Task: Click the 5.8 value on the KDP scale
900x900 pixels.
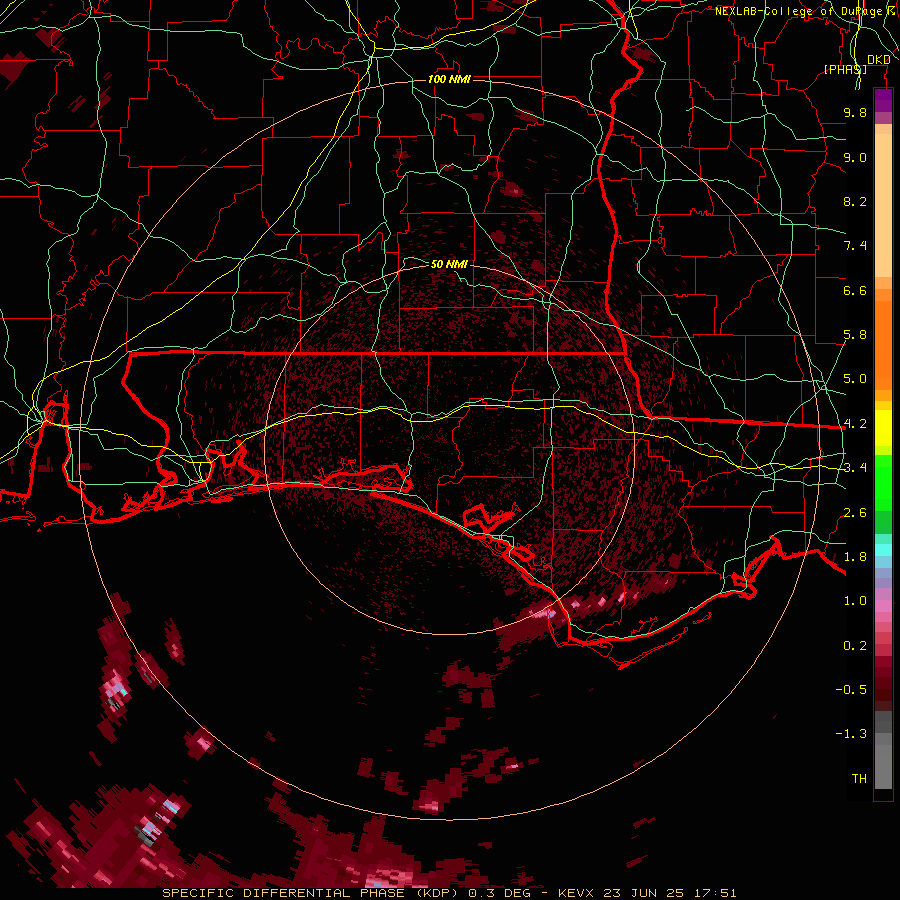Action: point(855,335)
